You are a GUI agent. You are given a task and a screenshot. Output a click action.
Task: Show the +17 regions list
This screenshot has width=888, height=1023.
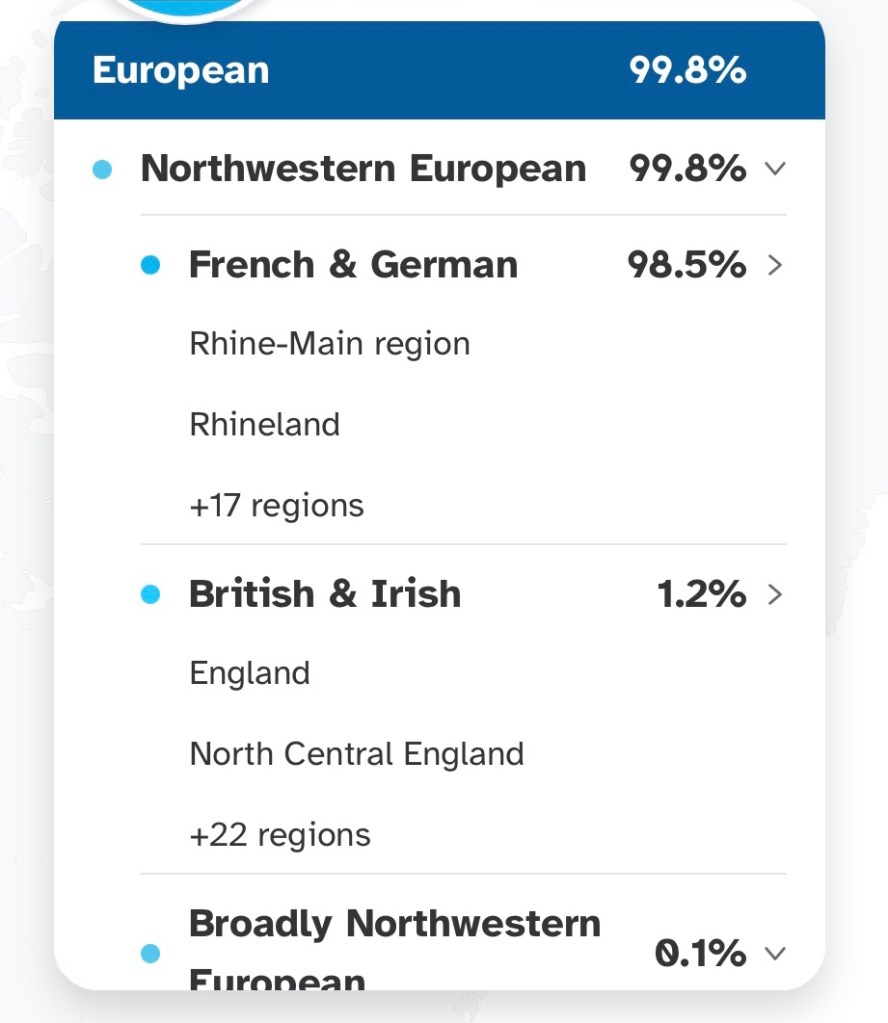pyautogui.click(x=276, y=505)
